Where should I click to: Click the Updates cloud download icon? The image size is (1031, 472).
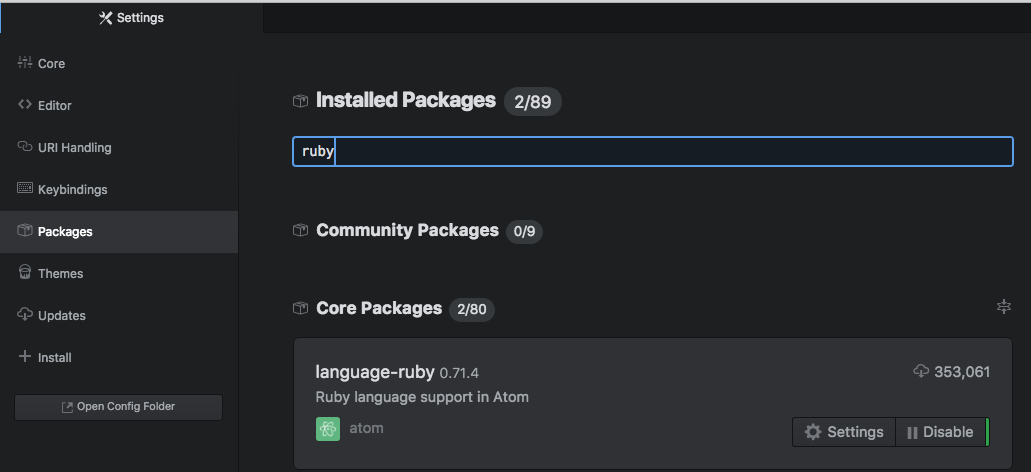coord(25,315)
